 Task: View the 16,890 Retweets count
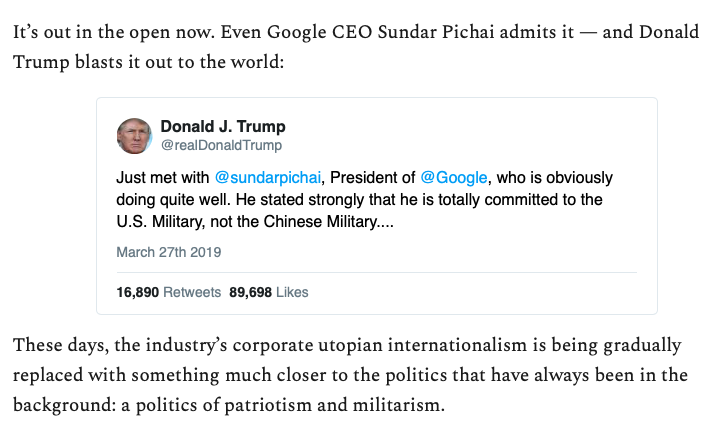(169, 292)
